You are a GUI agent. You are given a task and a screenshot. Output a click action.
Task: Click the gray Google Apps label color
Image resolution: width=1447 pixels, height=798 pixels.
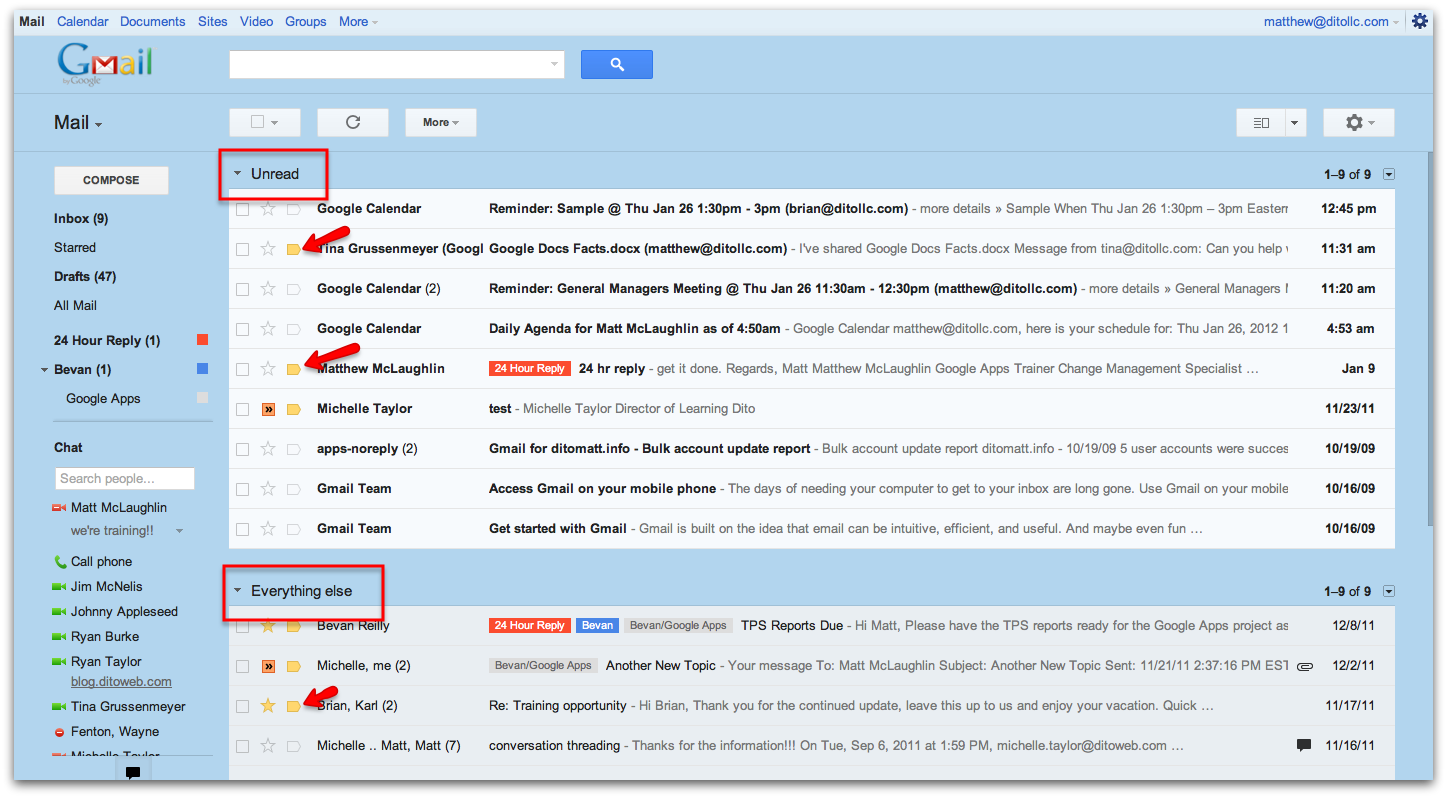pyautogui.click(x=203, y=398)
